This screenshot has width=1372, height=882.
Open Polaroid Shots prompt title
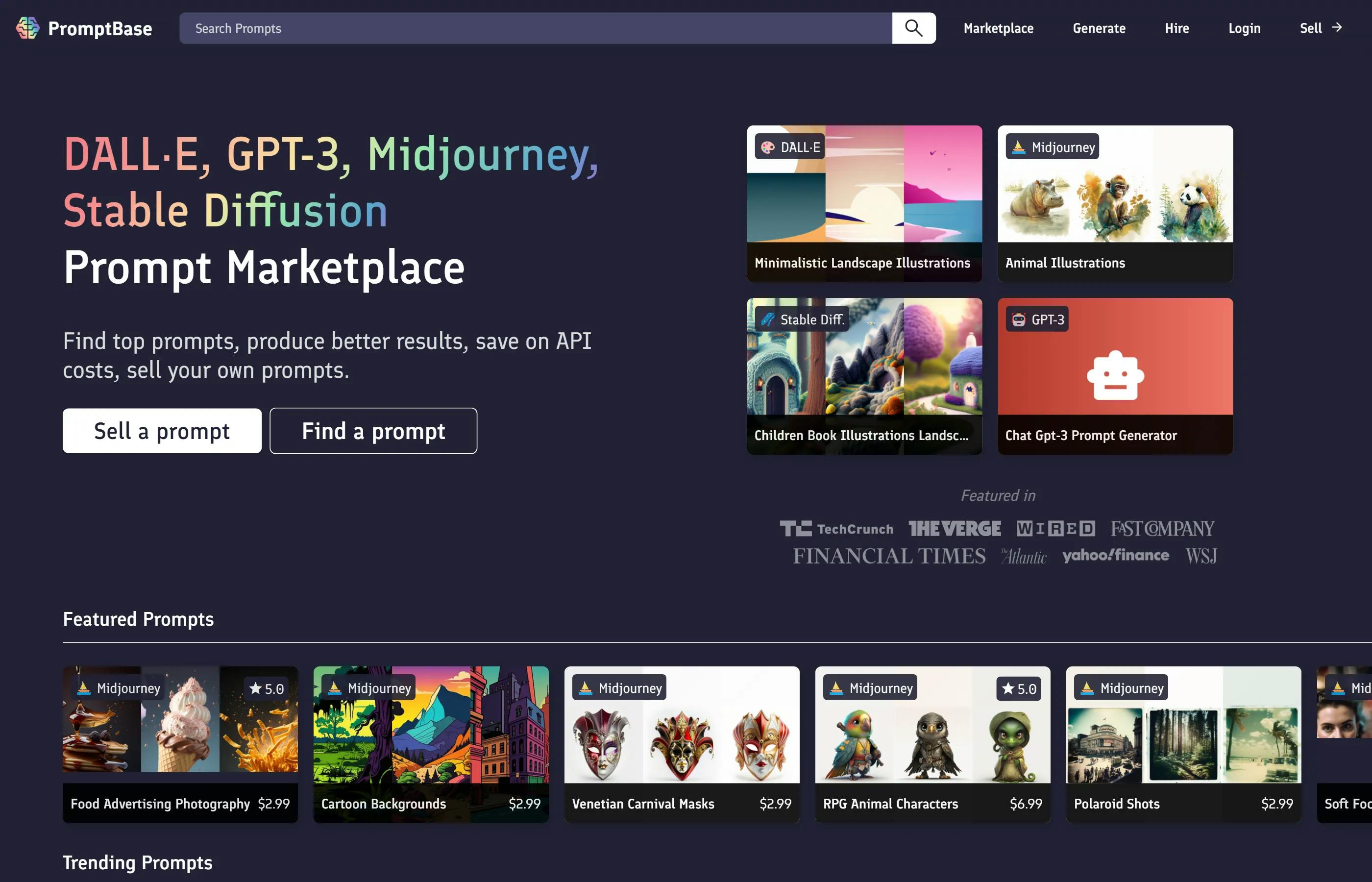click(1117, 804)
